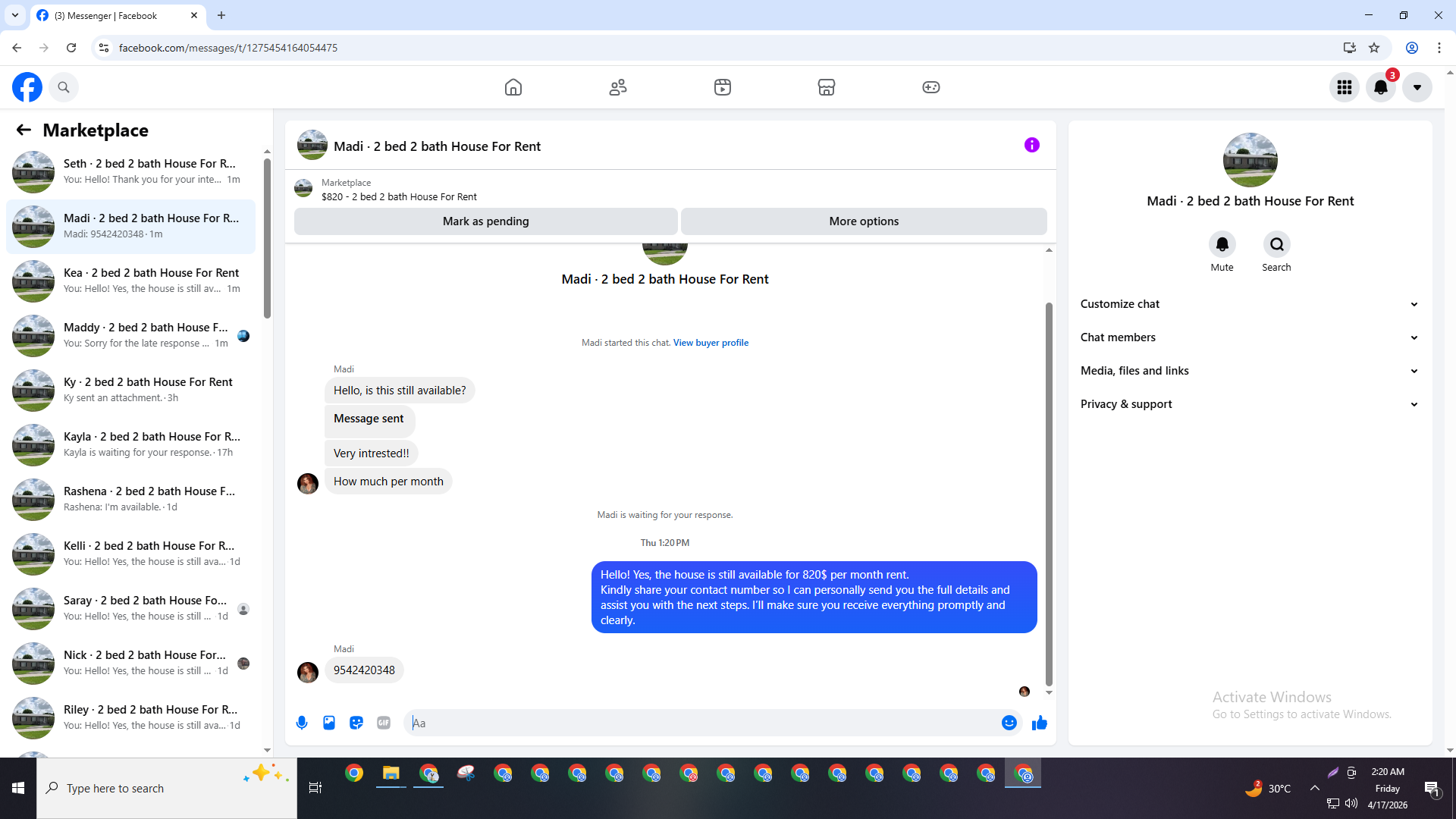Open File Explorer from taskbar
Image resolution: width=1456 pixels, height=819 pixels.
click(x=391, y=773)
